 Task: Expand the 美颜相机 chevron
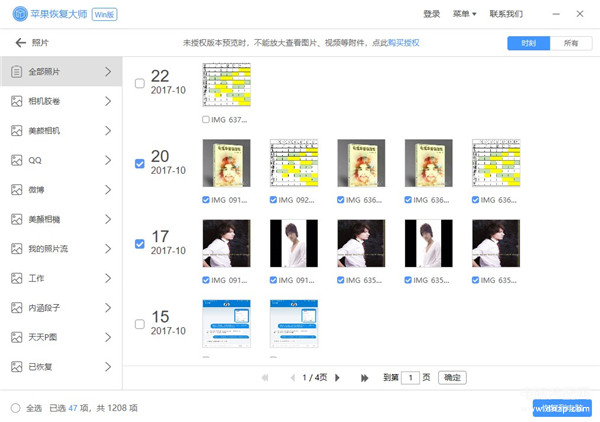(x=108, y=130)
